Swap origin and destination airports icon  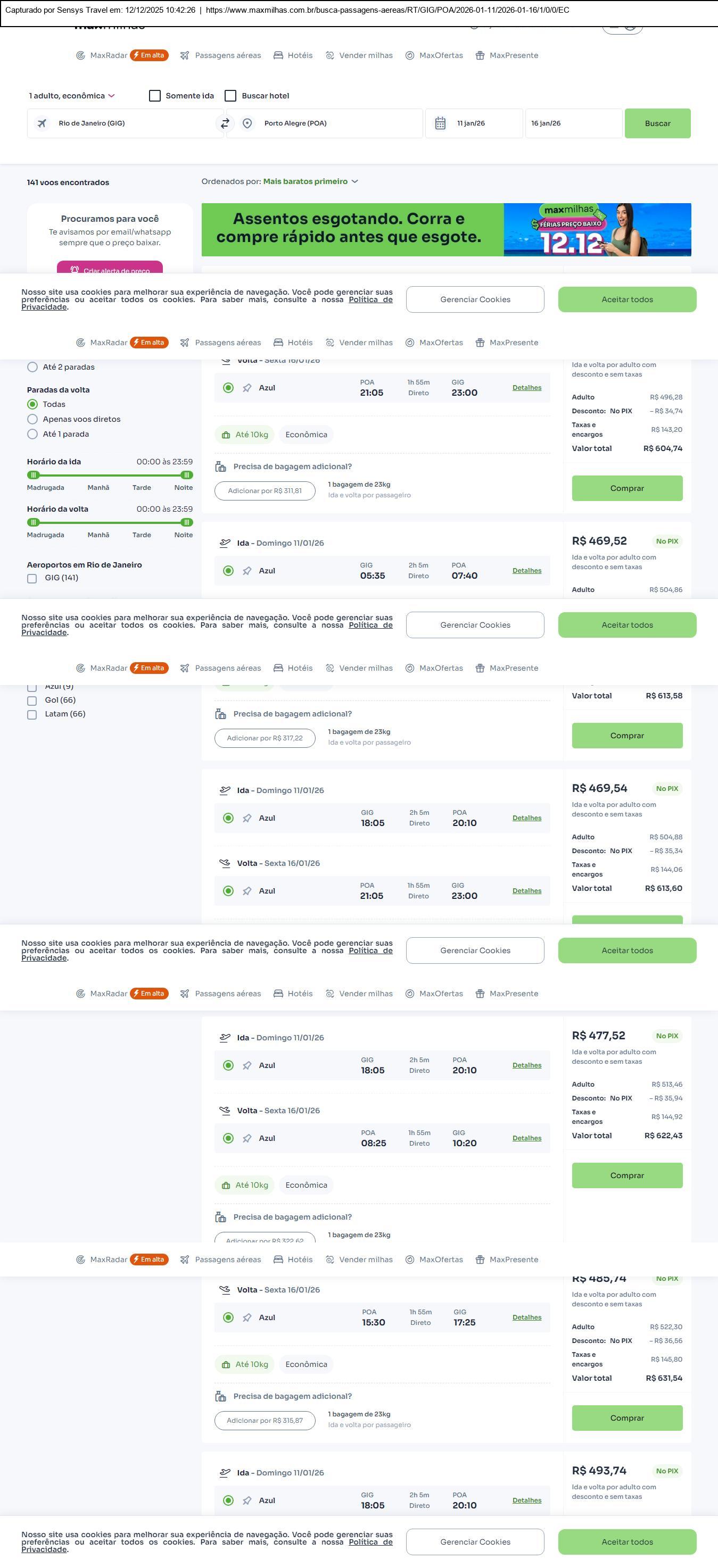(225, 123)
